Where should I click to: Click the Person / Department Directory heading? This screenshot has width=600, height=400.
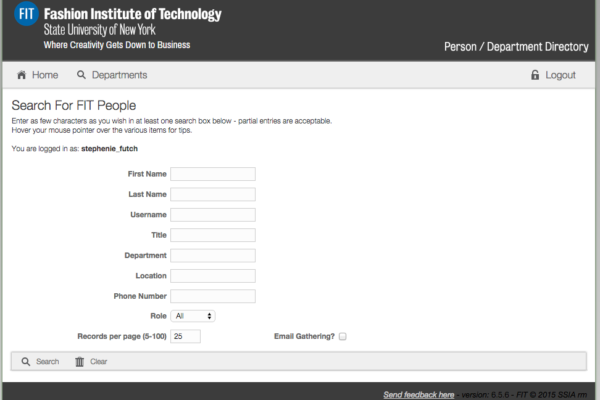click(516, 47)
